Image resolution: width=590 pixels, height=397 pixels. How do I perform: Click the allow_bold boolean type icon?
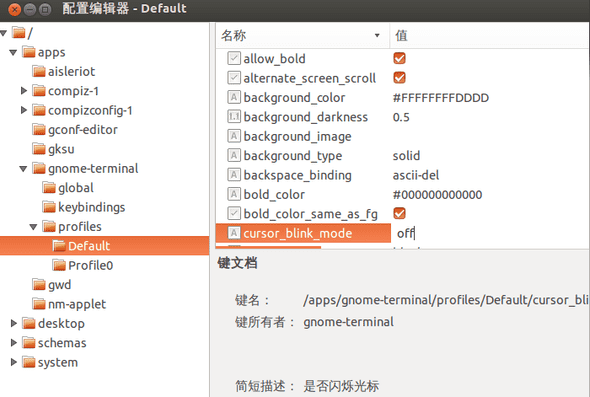pos(234,58)
